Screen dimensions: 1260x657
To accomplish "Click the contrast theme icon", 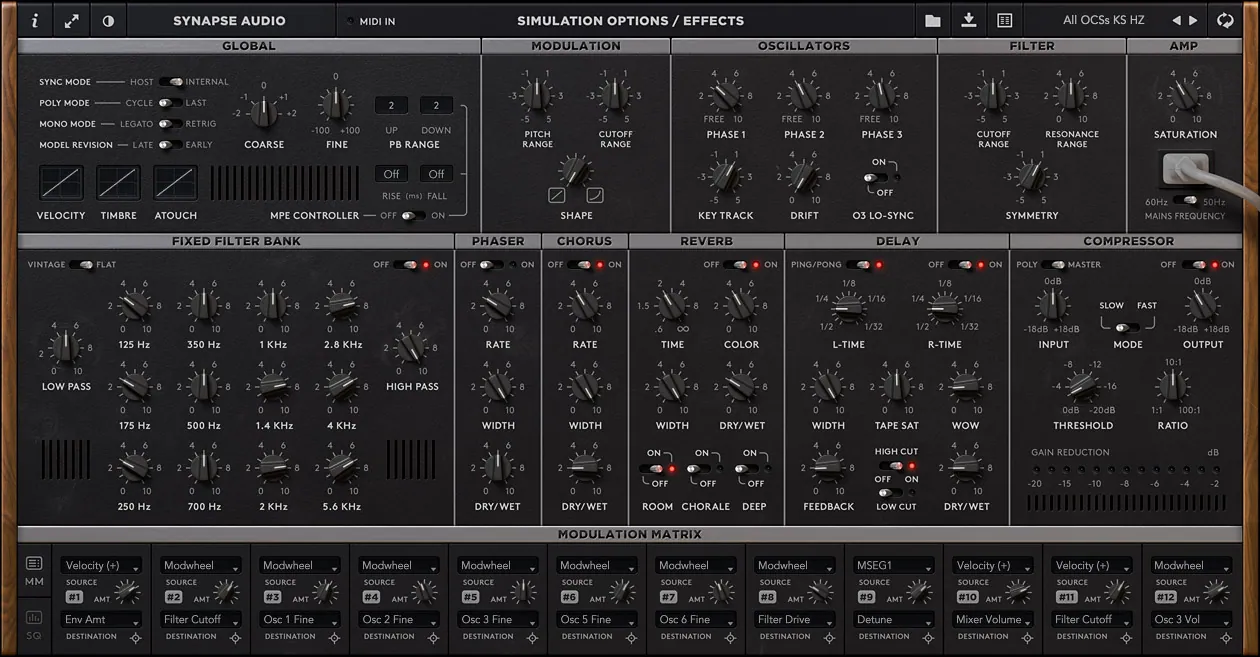I will [107, 19].
